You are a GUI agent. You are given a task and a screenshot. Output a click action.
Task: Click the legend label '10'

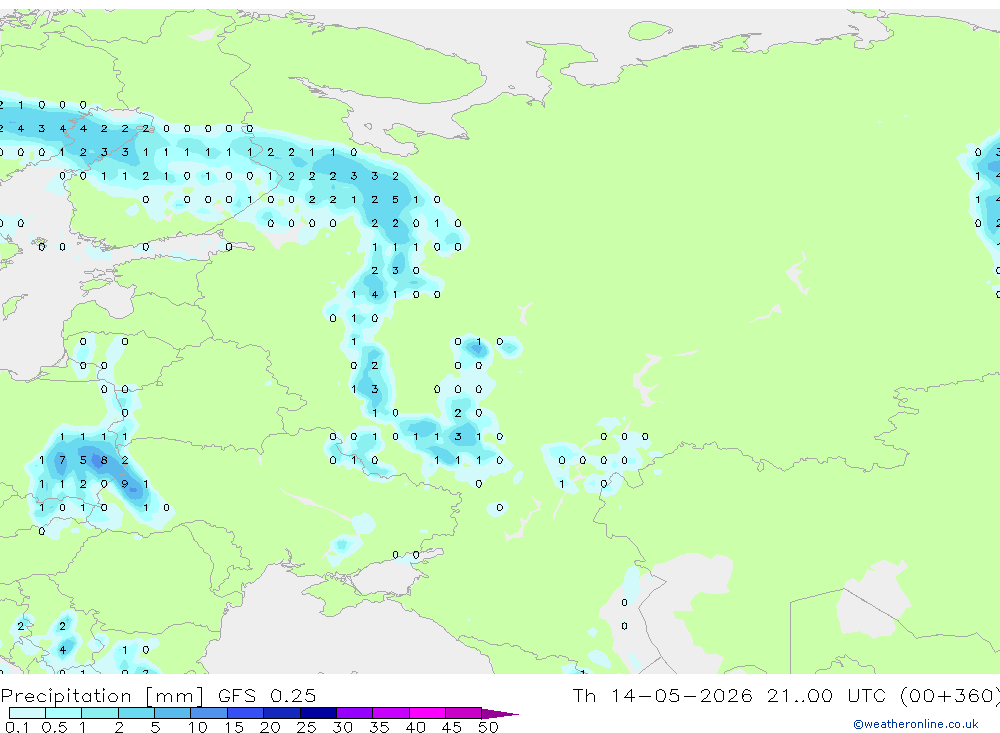click(198, 727)
